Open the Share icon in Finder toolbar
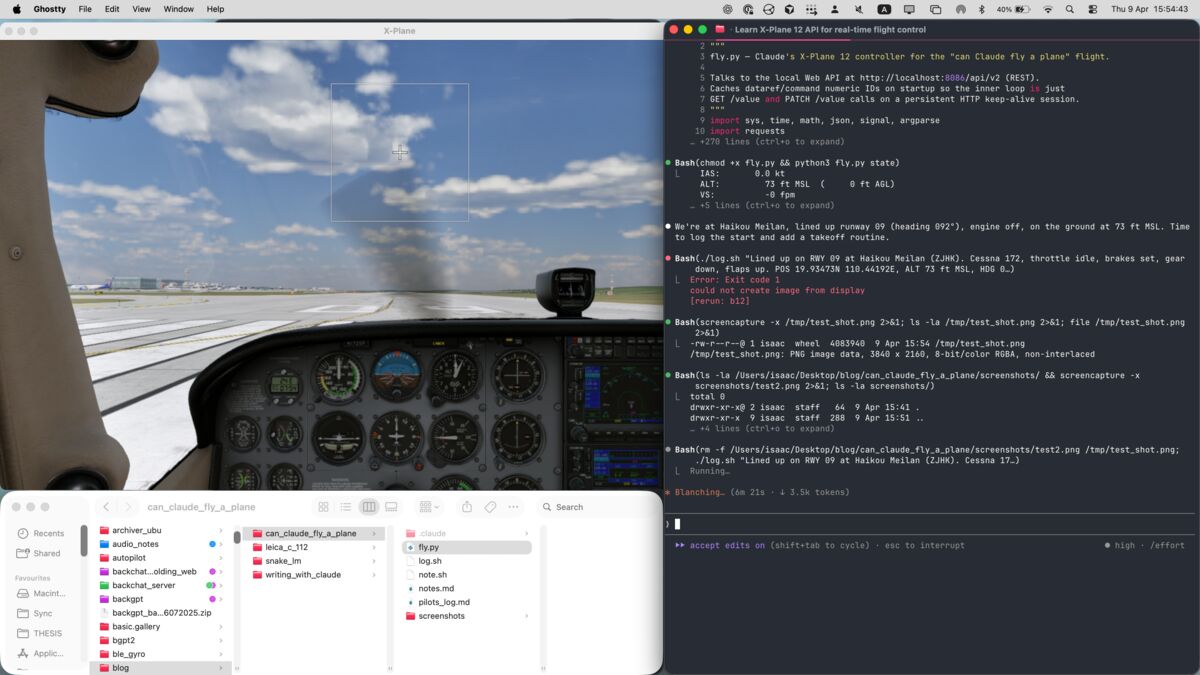 point(468,507)
